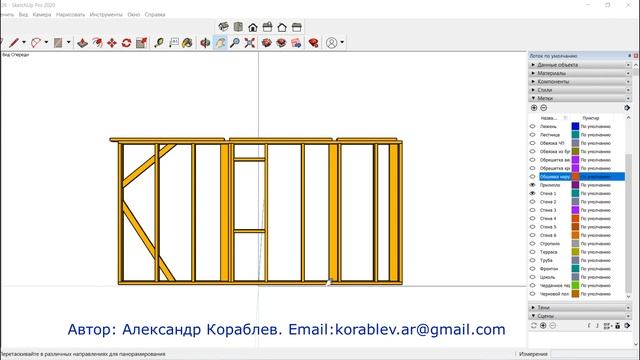Viewport: 640px width, 360px height.
Task: Switch to Top view
Action: point(238,27)
